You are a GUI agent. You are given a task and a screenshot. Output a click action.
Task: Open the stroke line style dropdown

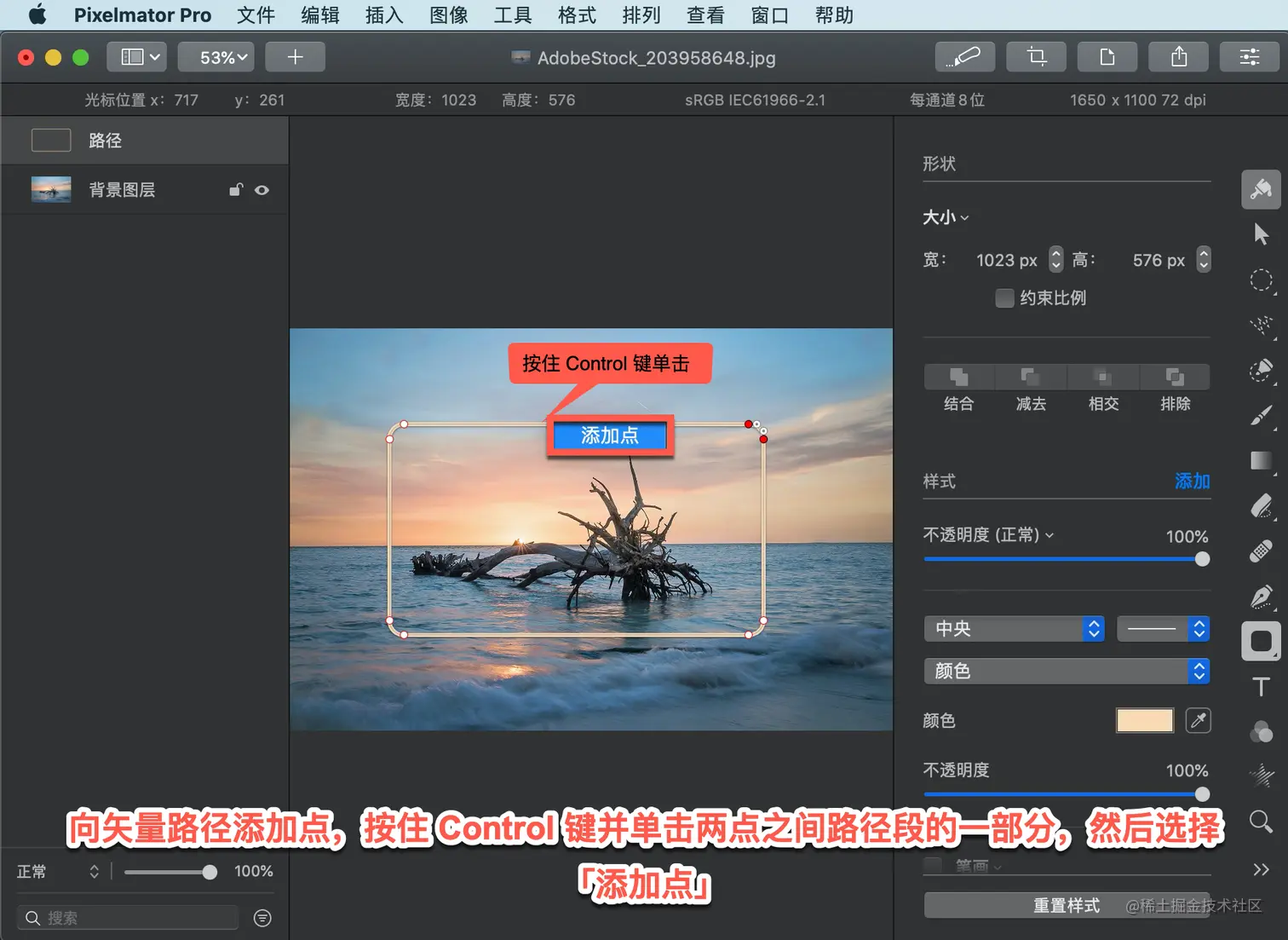point(1163,628)
